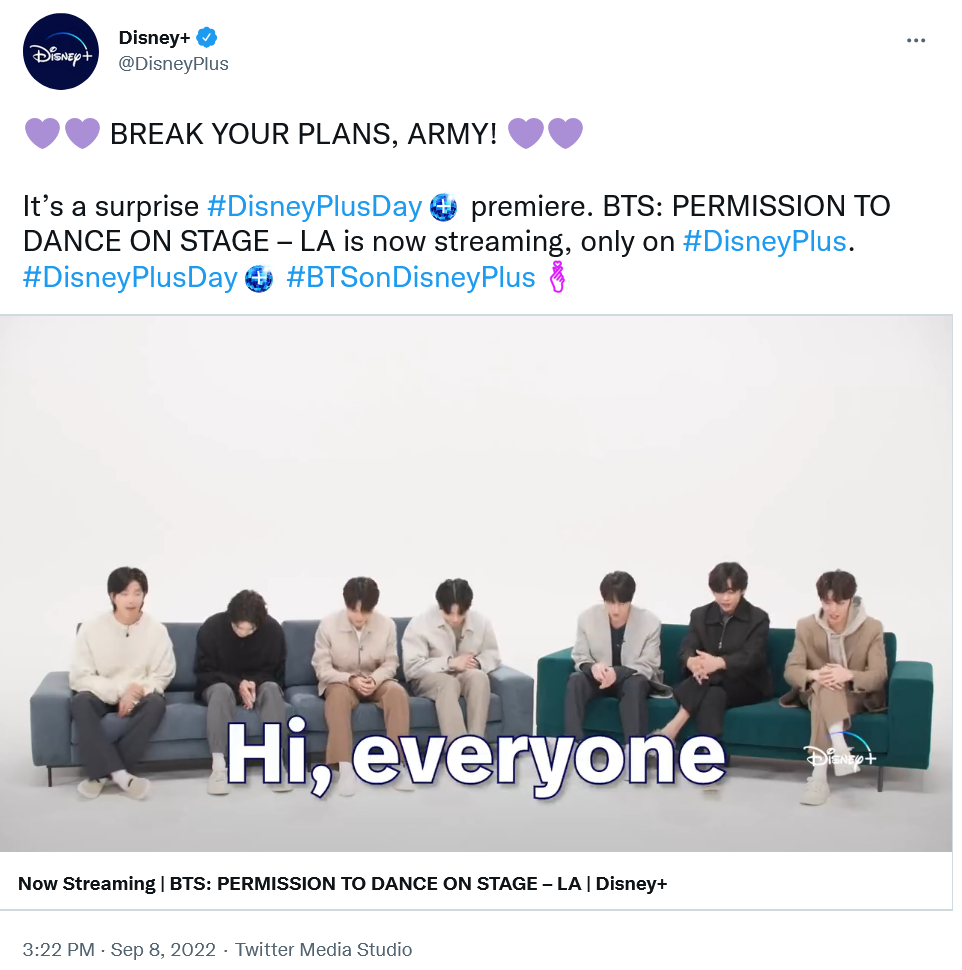Play the BTS video thumbnail
This screenshot has width=962, height=970.
coord(476,583)
